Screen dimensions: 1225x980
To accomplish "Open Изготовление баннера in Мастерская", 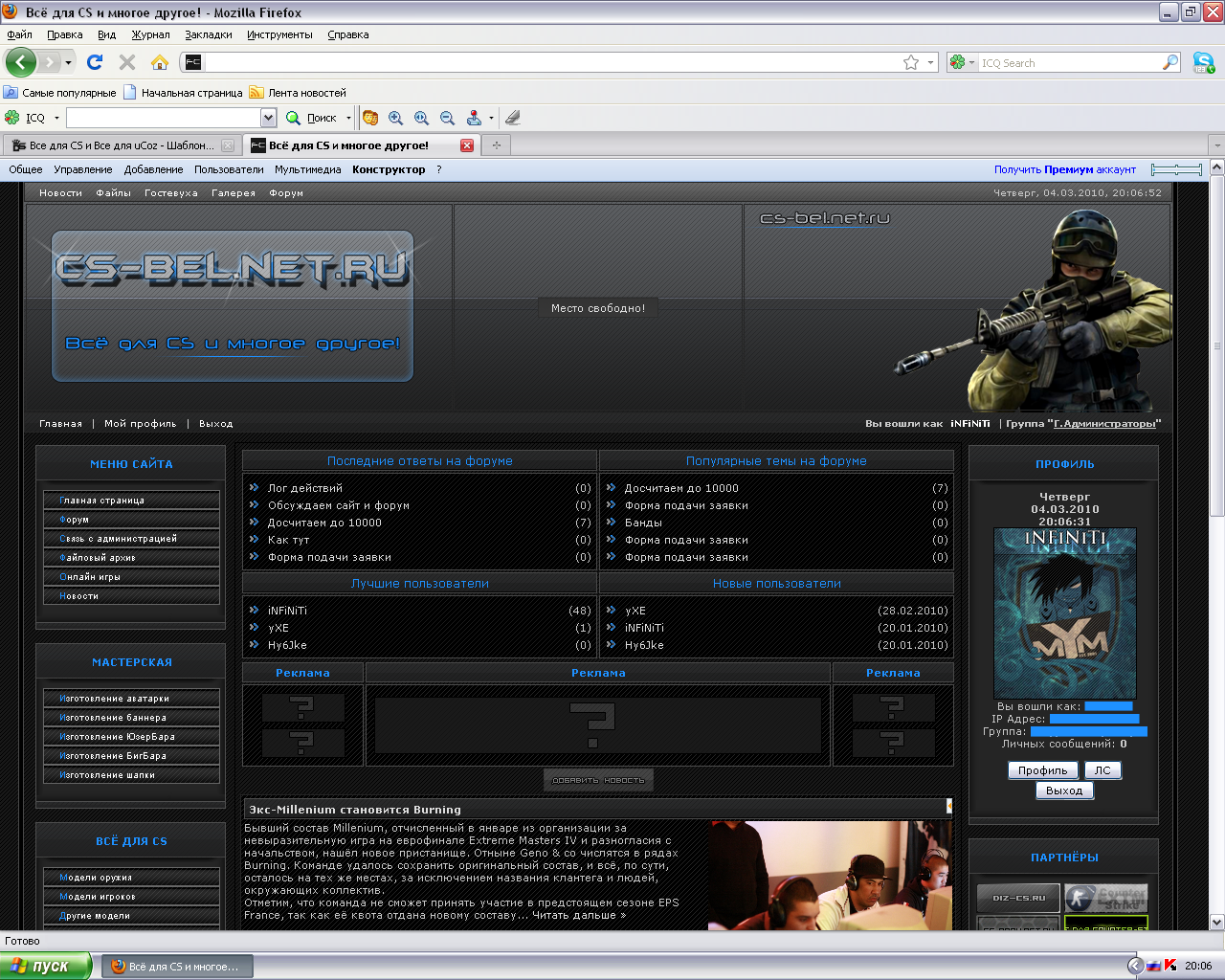I will click(131, 718).
